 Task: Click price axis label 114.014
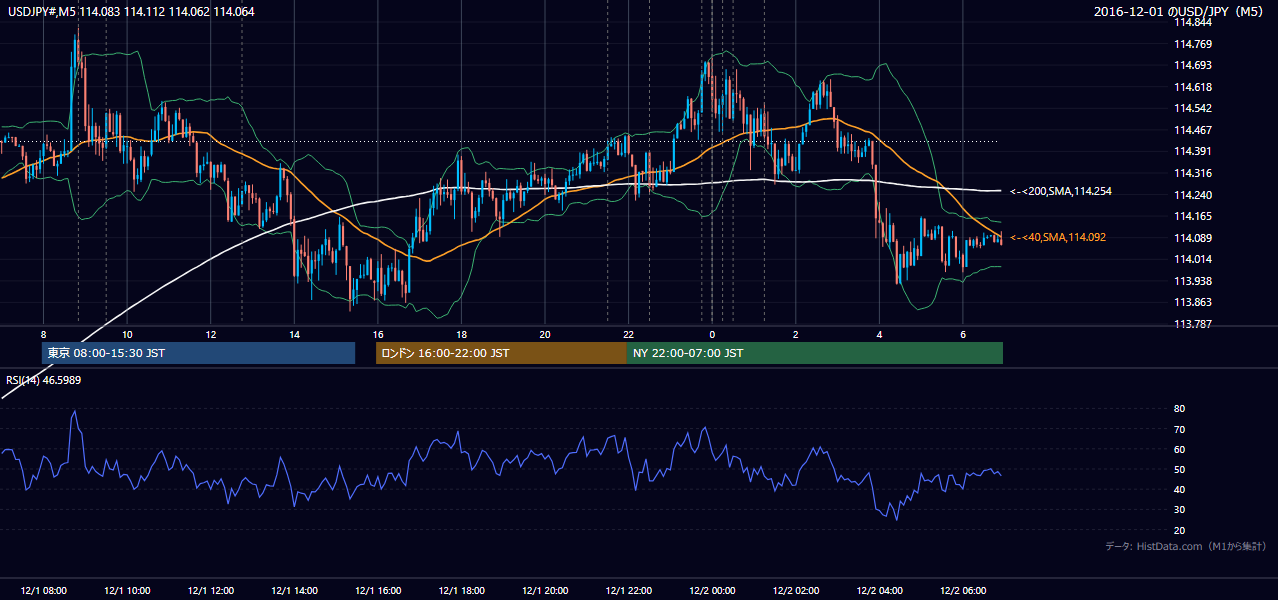(x=1193, y=259)
